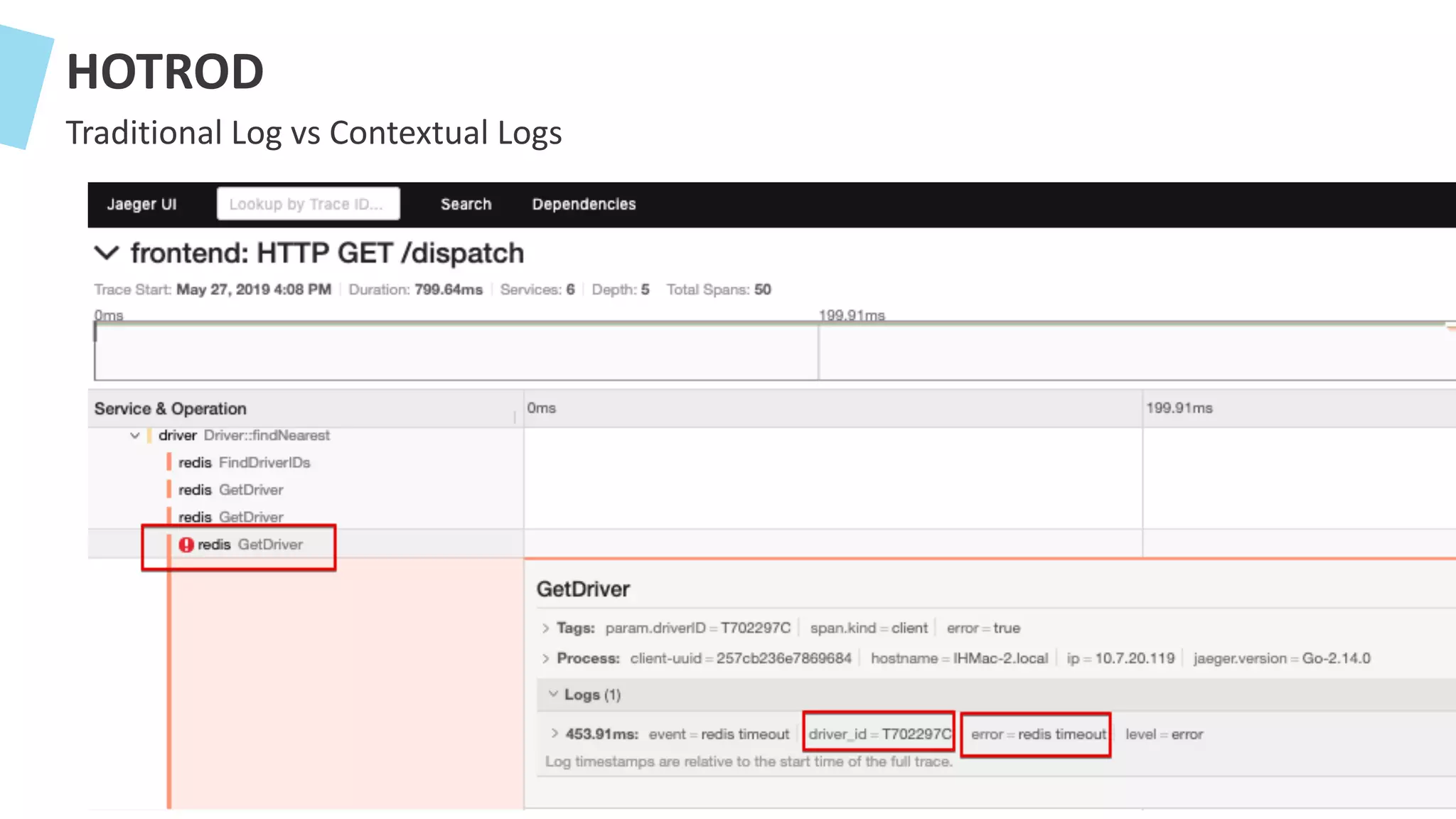The height and width of the screenshot is (819, 1456).
Task: Select the errored redis GetDriver span
Action: tap(250, 545)
